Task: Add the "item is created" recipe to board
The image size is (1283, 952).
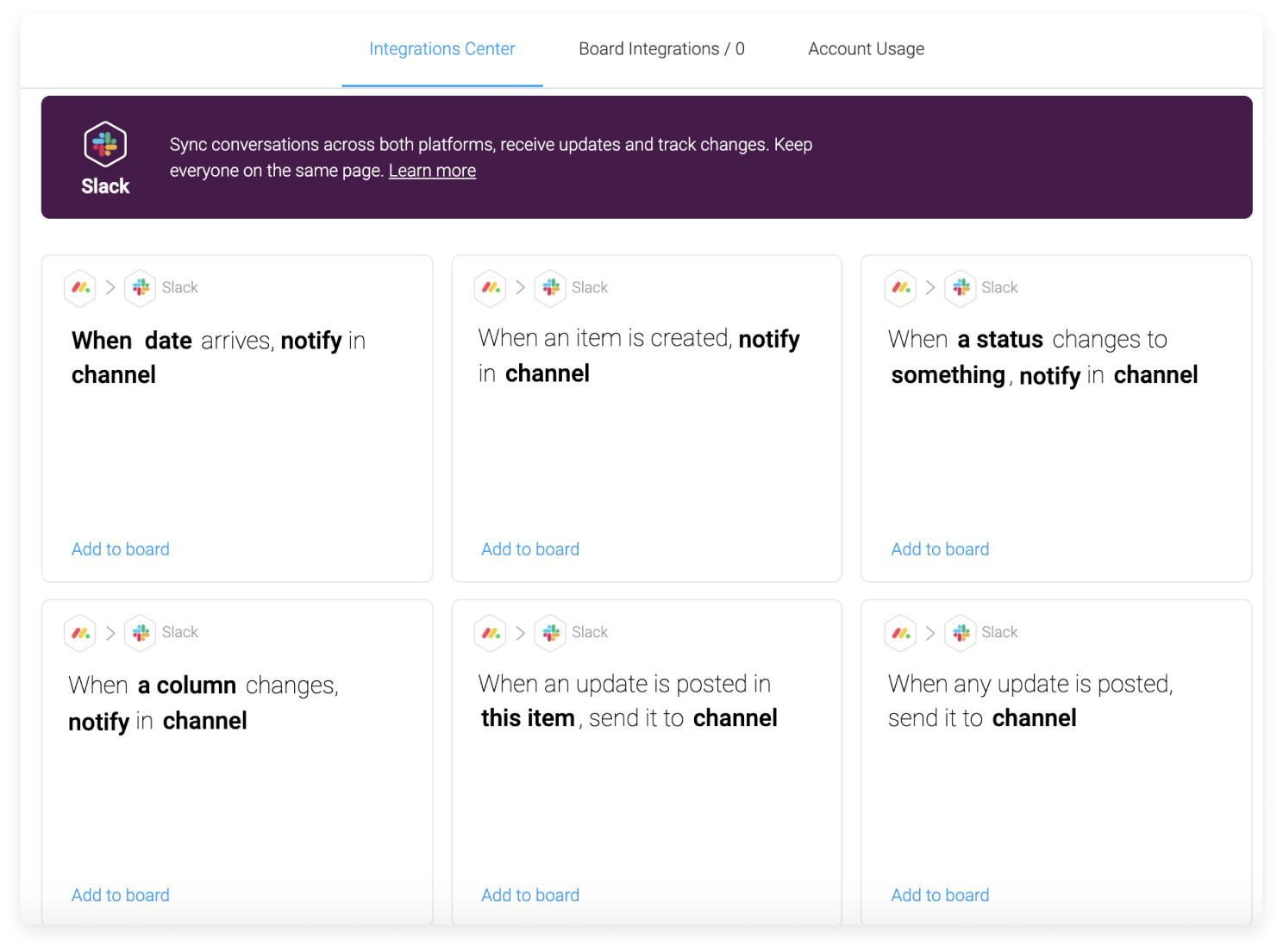Action: coord(530,549)
